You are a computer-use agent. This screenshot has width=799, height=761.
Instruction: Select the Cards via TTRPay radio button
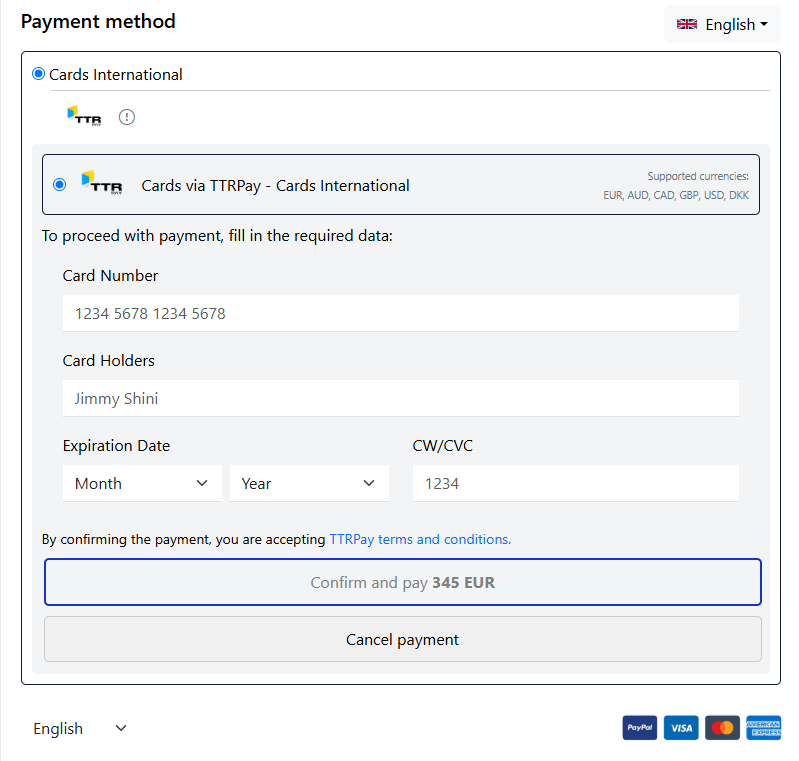pyautogui.click(x=60, y=185)
